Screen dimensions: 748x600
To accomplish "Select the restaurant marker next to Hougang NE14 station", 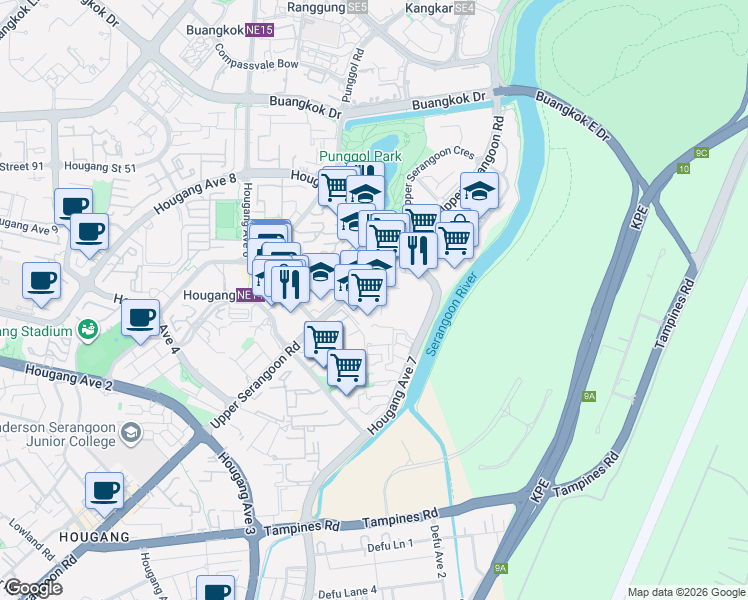I will [291, 286].
